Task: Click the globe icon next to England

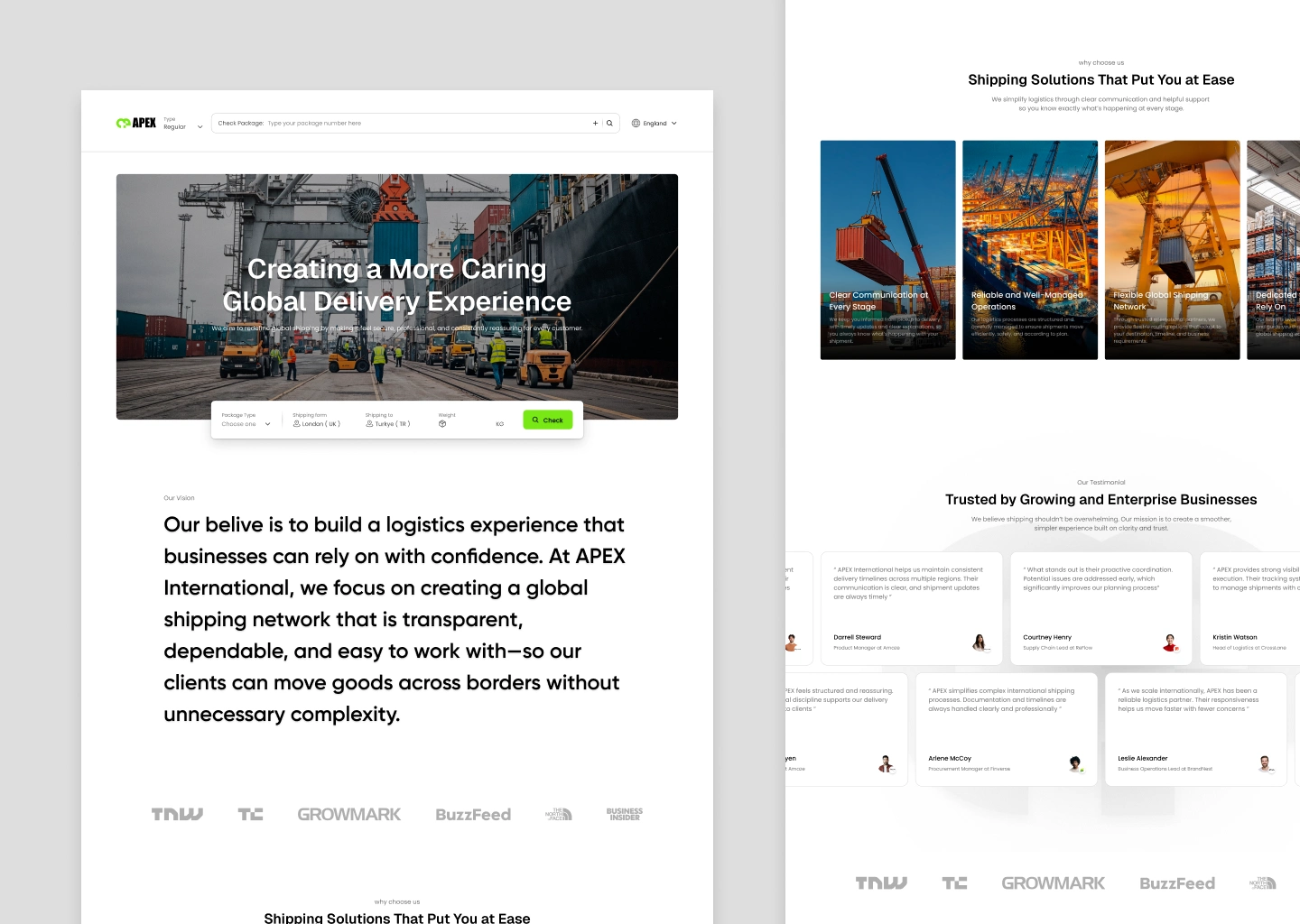Action: [x=636, y=123]
